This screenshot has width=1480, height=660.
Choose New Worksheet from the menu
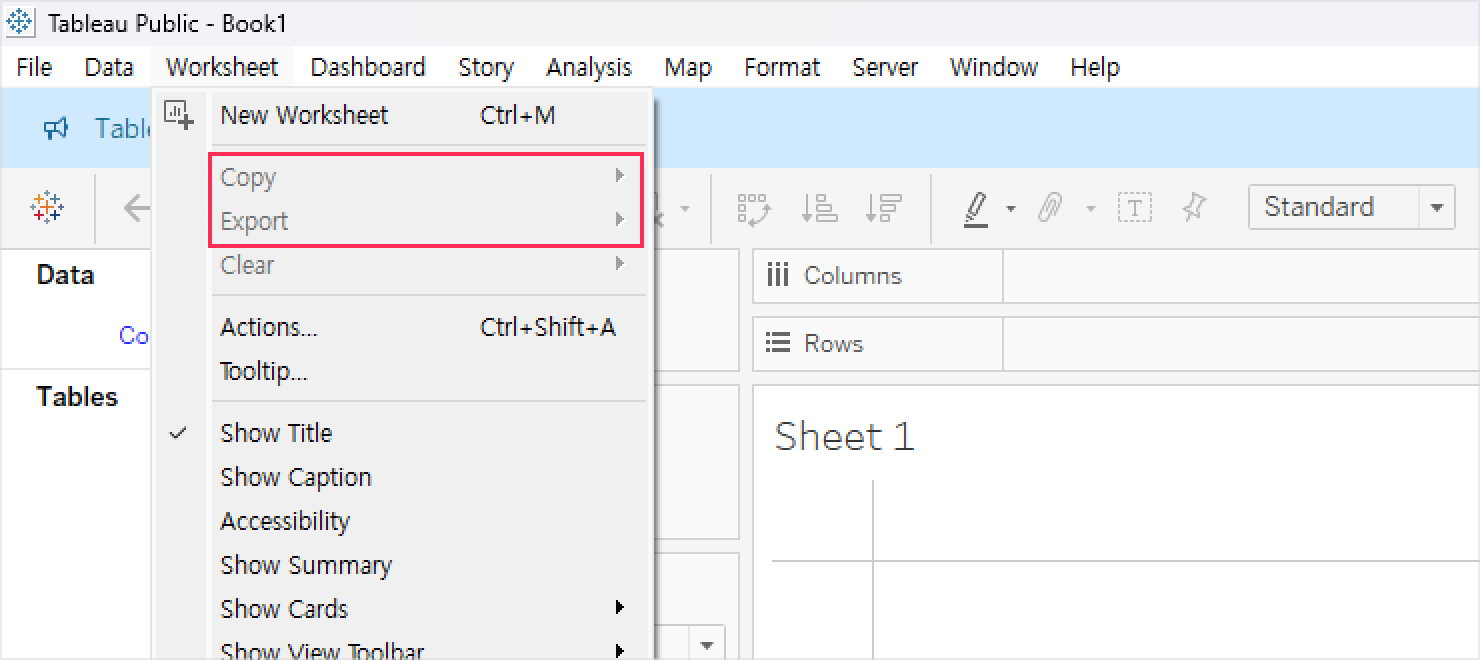pos(304,115)
